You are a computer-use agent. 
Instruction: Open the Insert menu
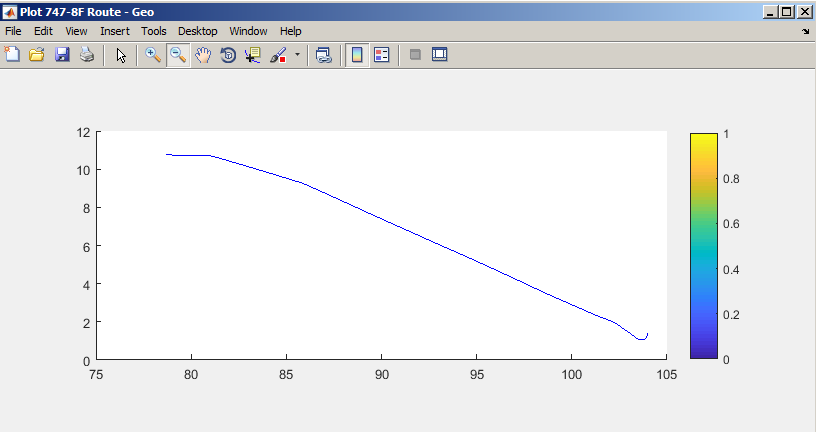click(114, 31)
